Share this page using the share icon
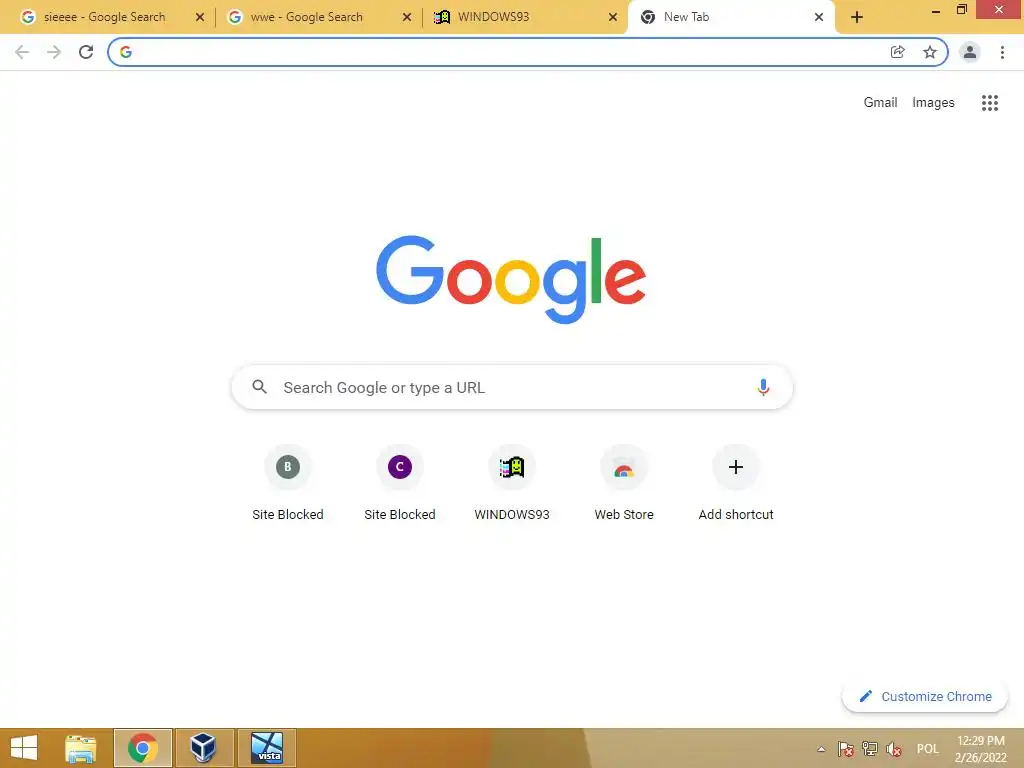The height and width of the screenshot is (768, 1024). [897, 52]
